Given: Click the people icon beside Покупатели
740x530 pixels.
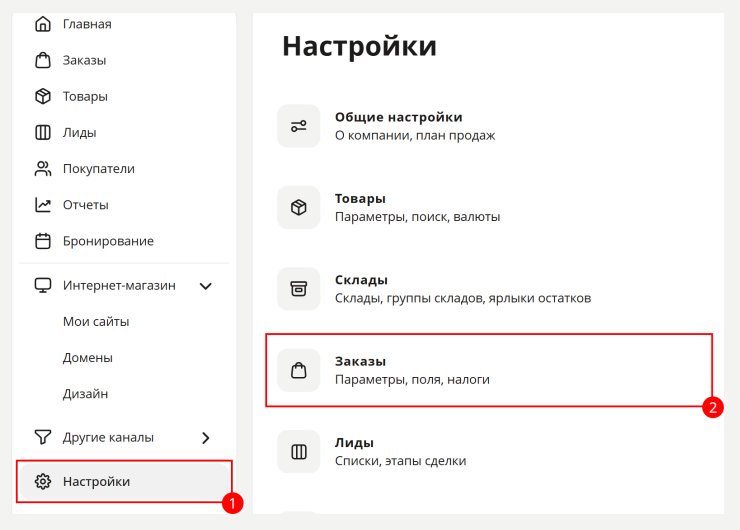Looking at the screenshot, I should coord(43,168).
